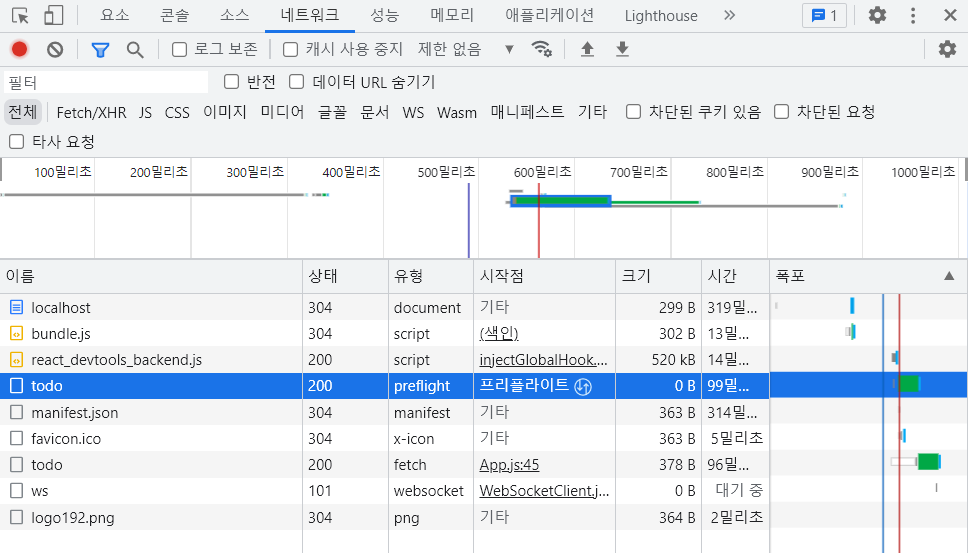Select the ws websocket request row

(x=384, y=491)
